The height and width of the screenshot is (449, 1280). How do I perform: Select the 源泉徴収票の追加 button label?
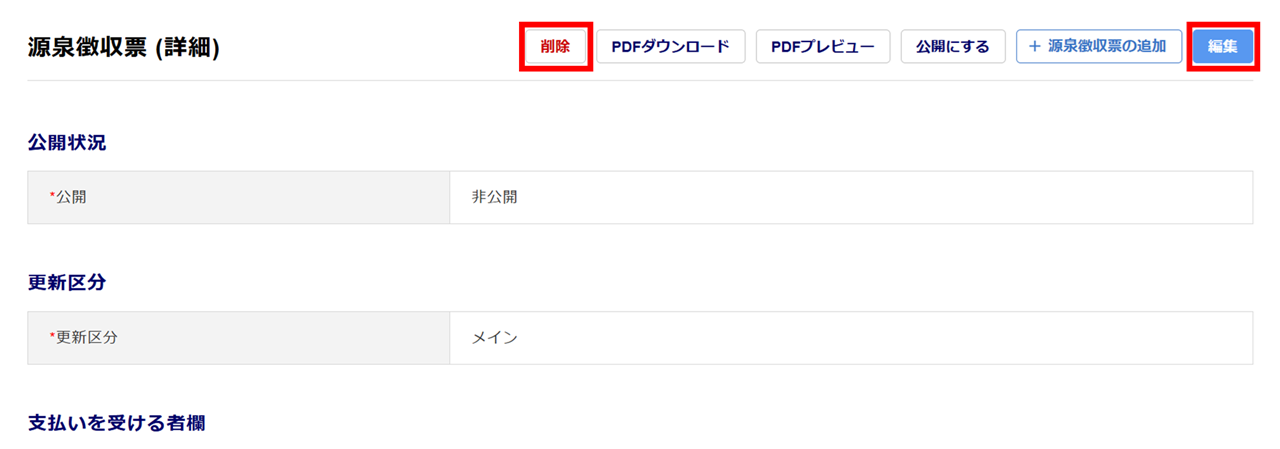click(1107, 47)
